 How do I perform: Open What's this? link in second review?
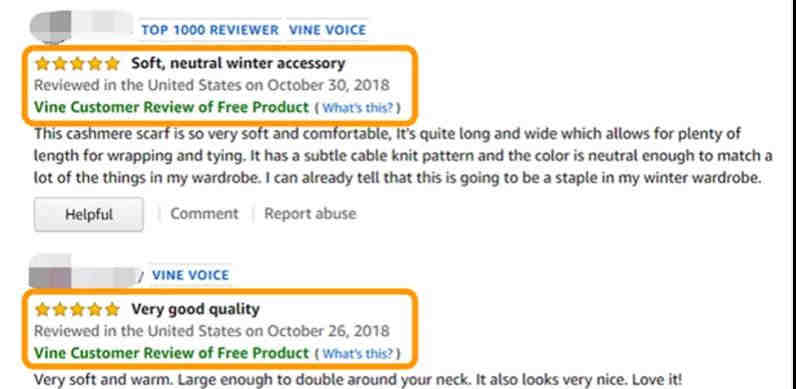[x=358, y=353]
